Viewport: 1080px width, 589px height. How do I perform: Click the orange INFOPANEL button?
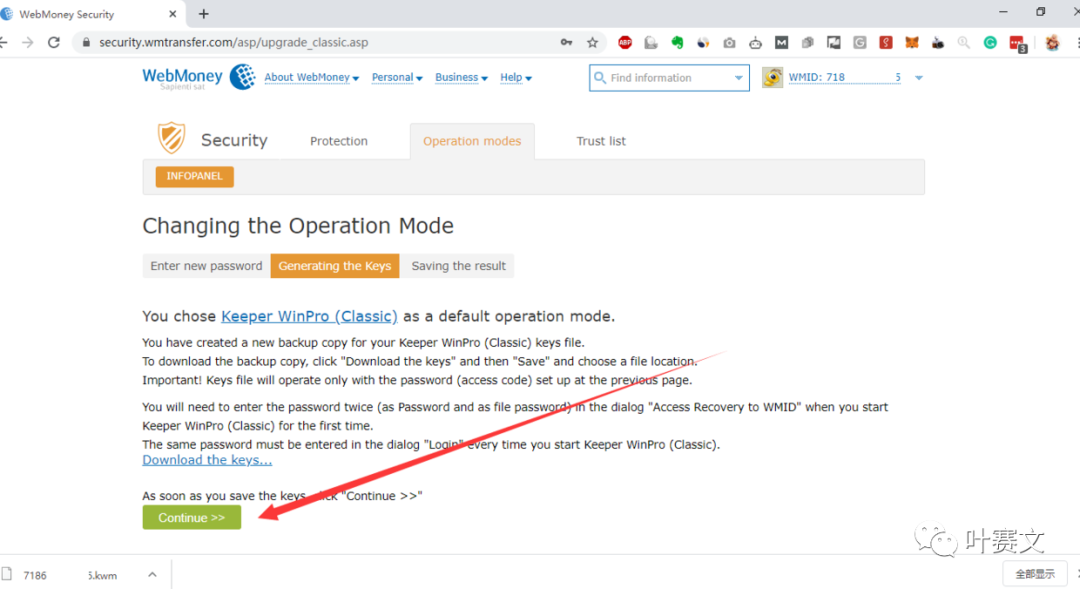coord(194,177)
